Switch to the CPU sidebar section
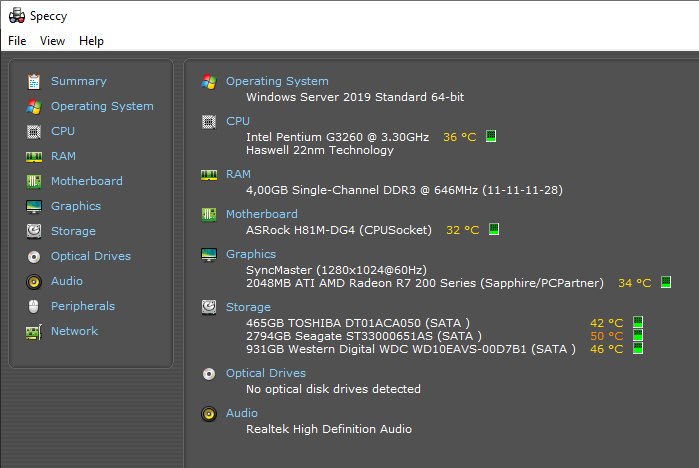This screenshot has height=468, width=699. 63,131
